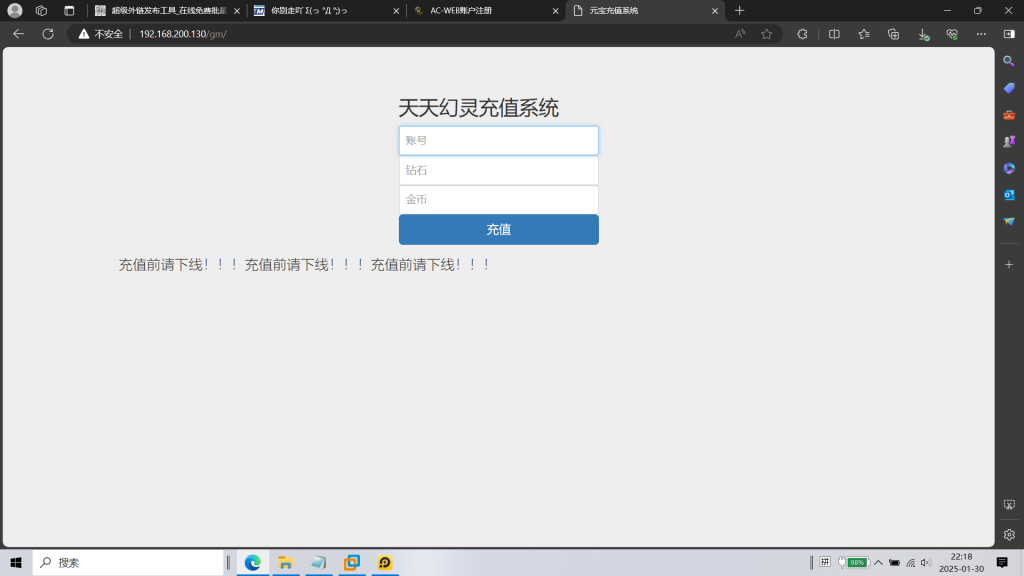
Task: Focus the 账号 account input field
Action: [498, 141]
